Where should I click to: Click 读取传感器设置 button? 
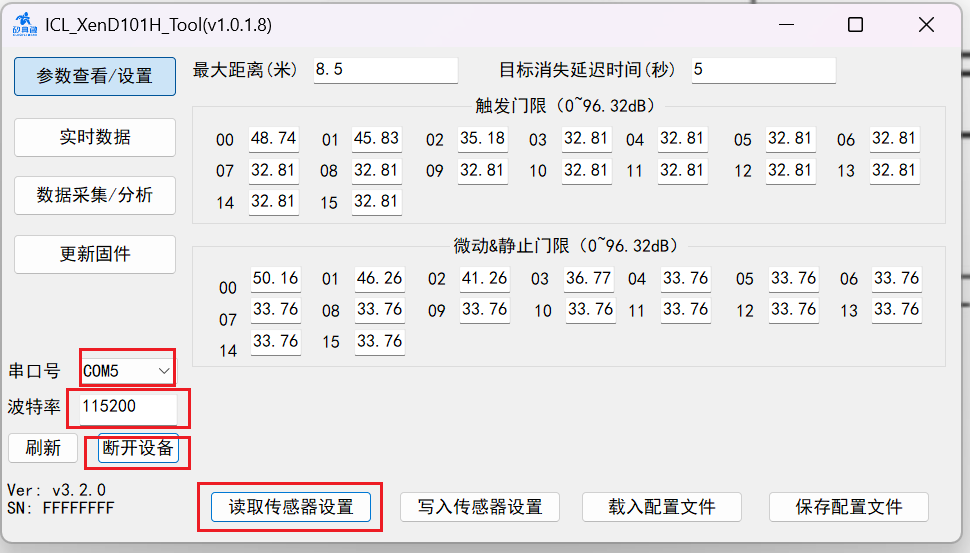(x=291, y=507)
